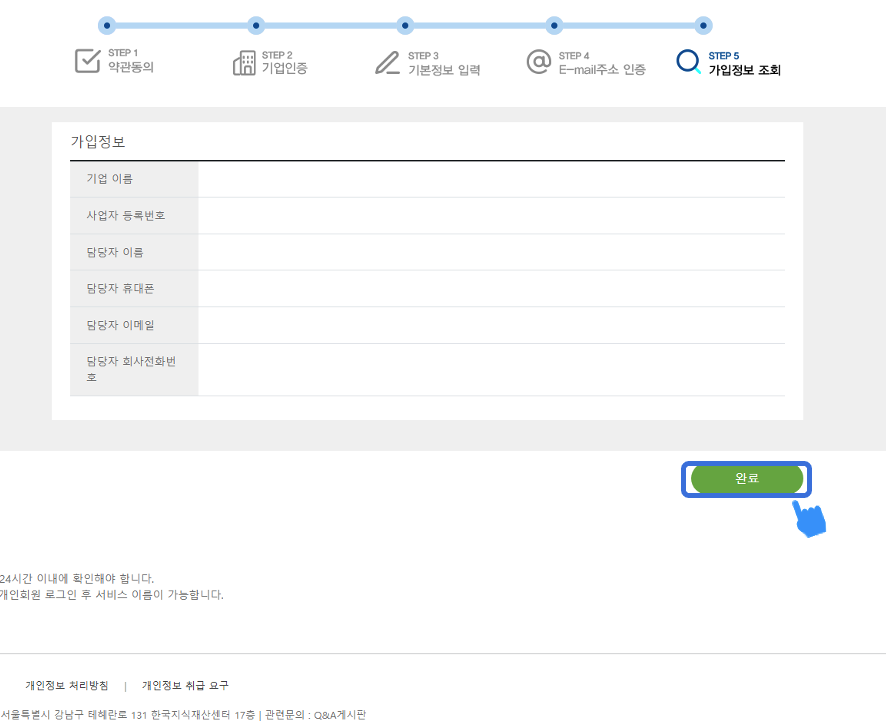Select the 가입정보 조회 step label
Image resolution: width=886 pixels, height=722 pixels.
tap(744, 70)
